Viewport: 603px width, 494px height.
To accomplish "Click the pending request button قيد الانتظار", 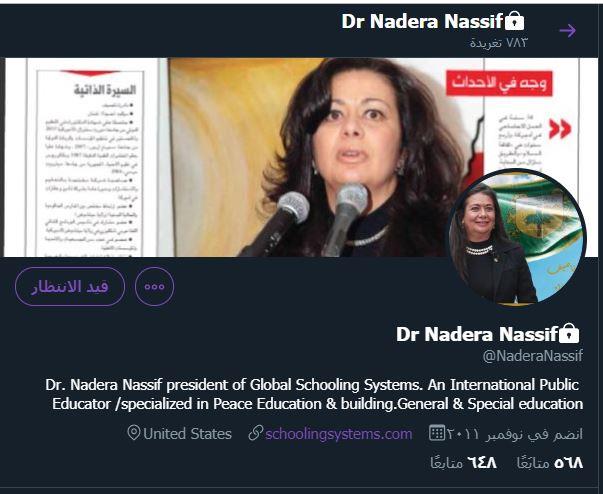I will coord(70,286).
